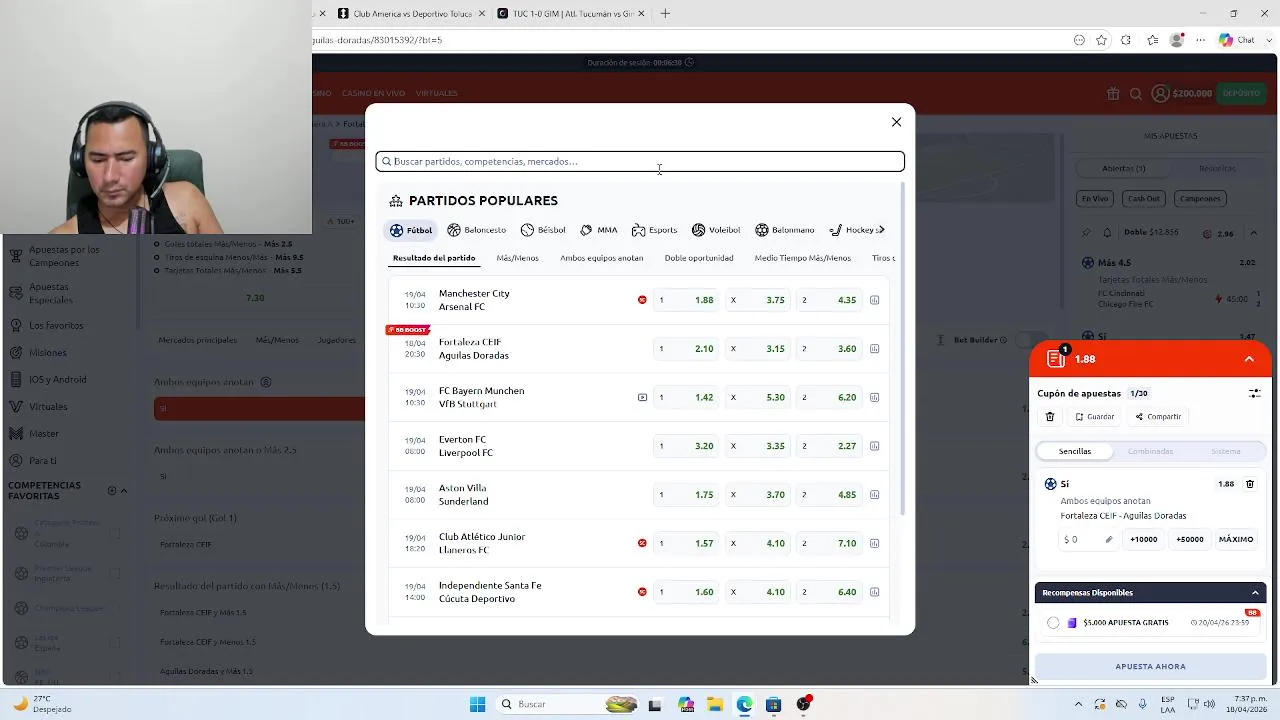1280x720 pixels.
Task: Open stats icon for Independiente Santa Fe match
Action: [x=874, y=592]
